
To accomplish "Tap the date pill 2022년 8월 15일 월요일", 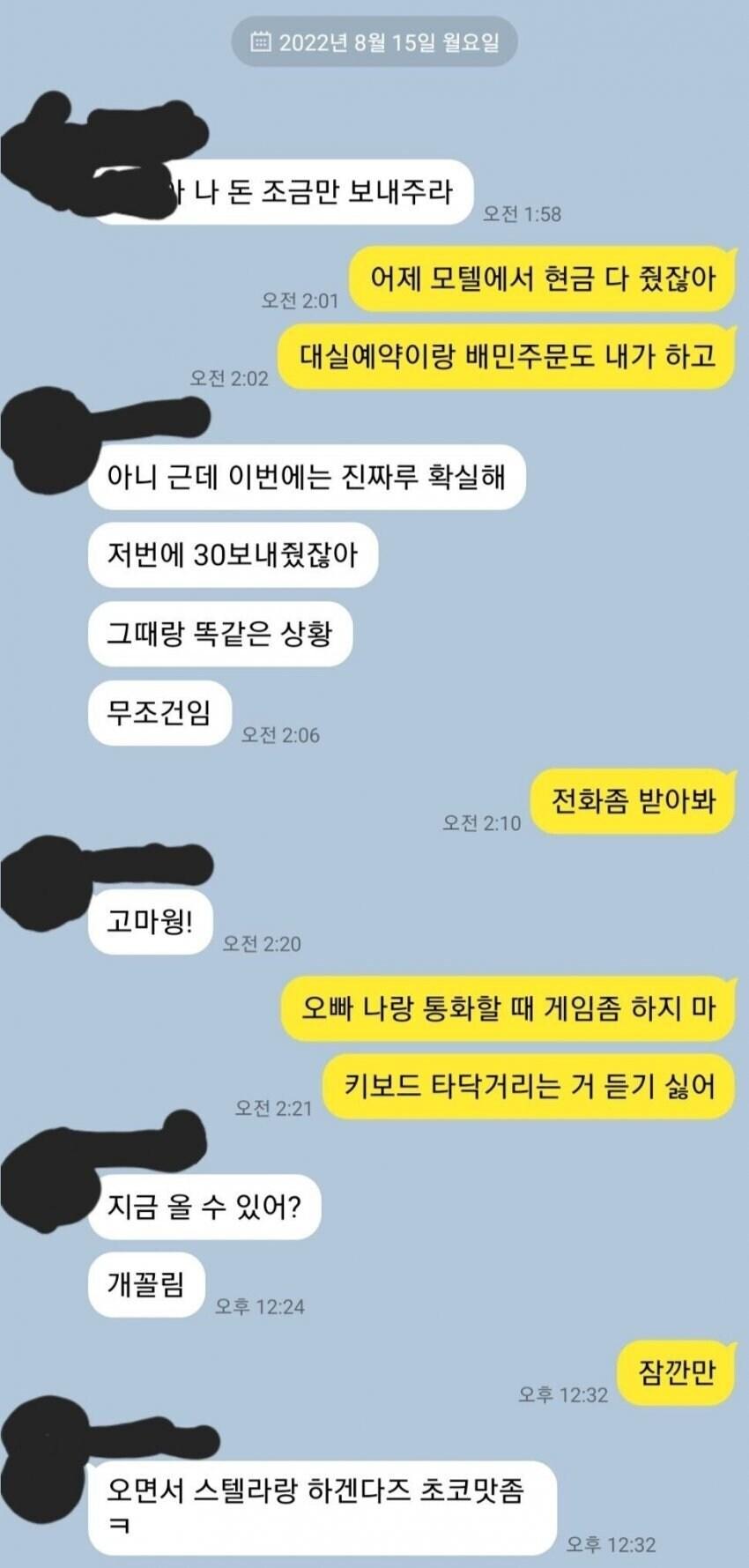I will click(374, 42).
